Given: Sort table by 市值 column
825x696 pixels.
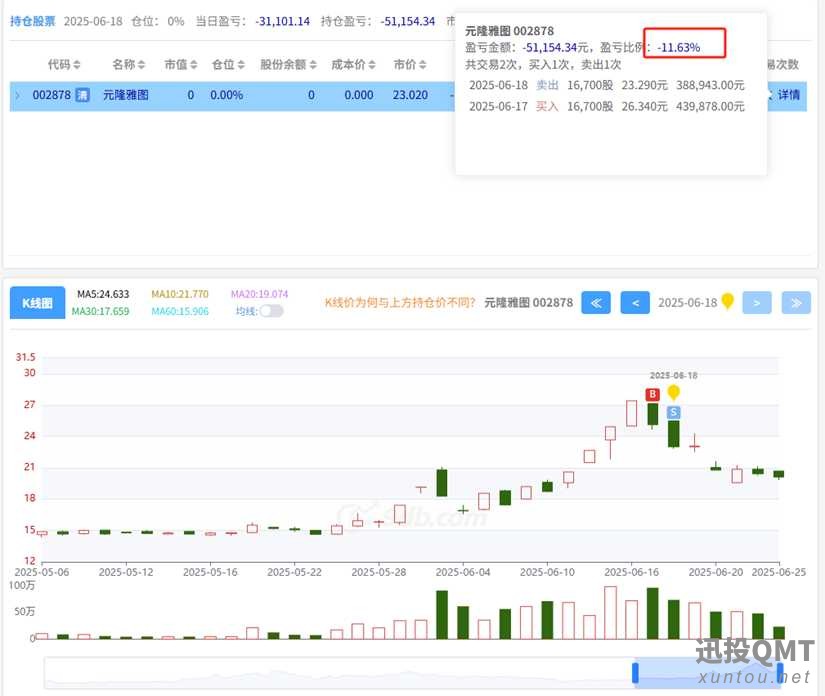Looking at the screenshot, I should tap(180, 65).
